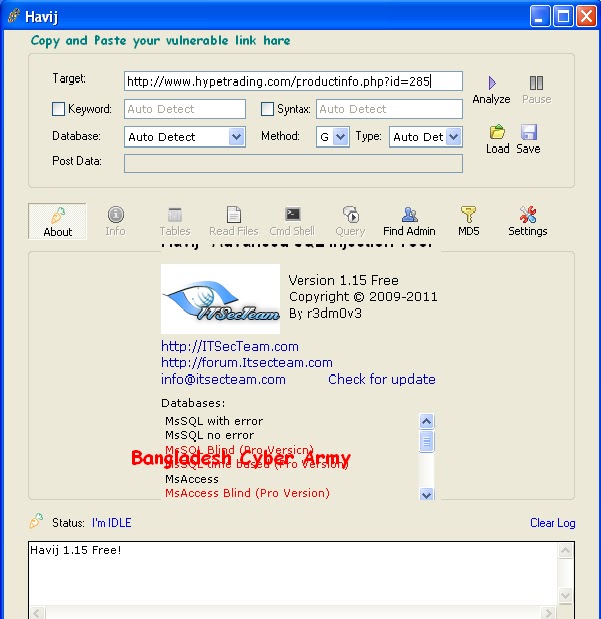Maximize the Havij window
The width and height of the screenshot is (601, 619).
pyautogui.click(x=563, y=16)
